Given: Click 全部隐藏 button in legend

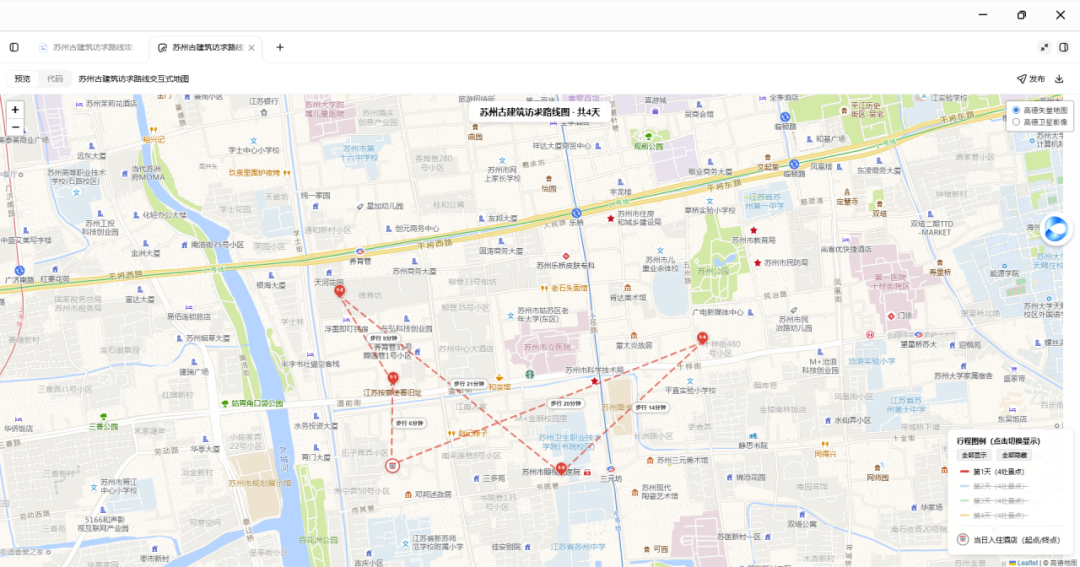Looking at the screenshot, I should pos(1014,455).
